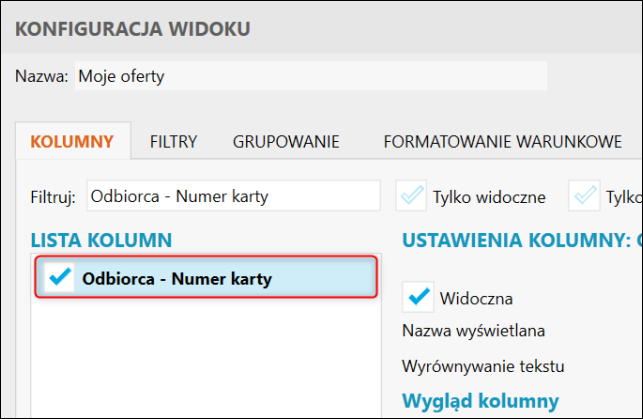Screen dimensions: 643x419
Task: Switch to the KOLUMNY tab
Action: click(x=72, y=141)
